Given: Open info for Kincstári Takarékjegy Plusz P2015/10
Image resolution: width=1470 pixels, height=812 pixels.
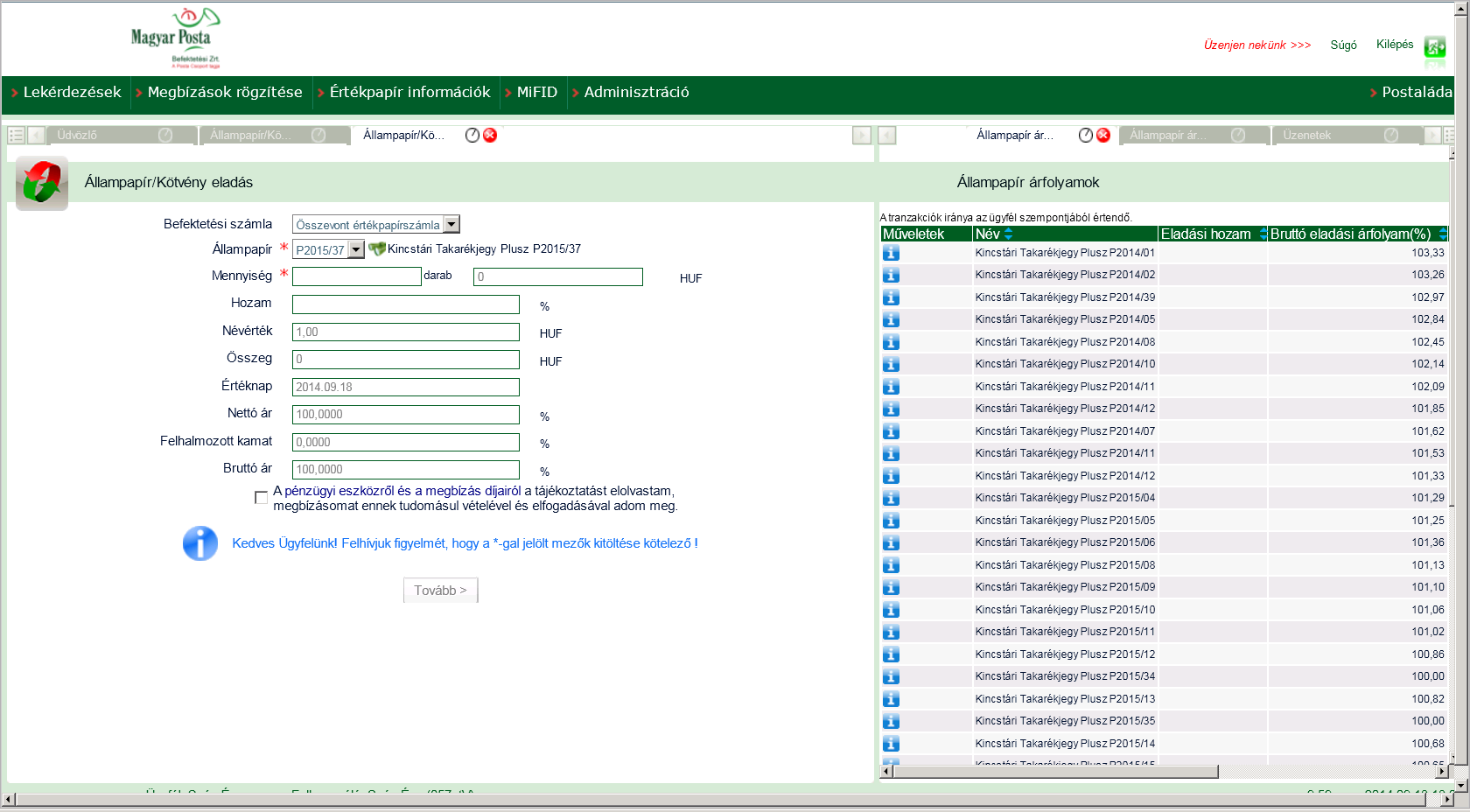Looking at the screenshot, I should (x=891, y=610).
